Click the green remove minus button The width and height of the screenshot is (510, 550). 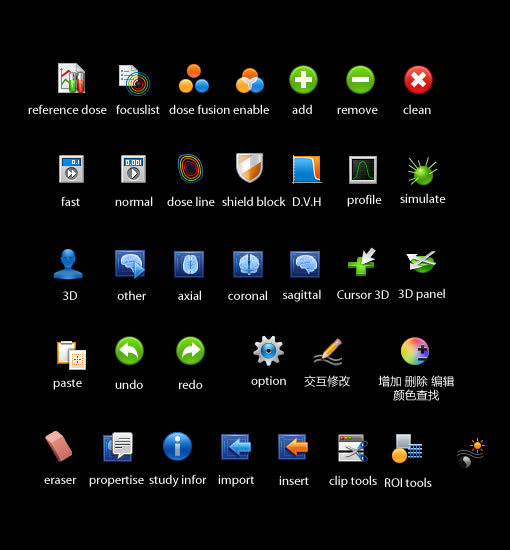pos(360,80)
